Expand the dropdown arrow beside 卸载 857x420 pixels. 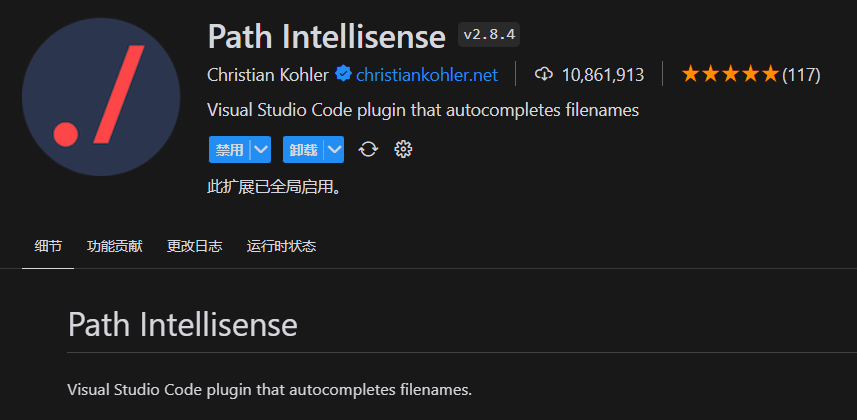[x=334, y=149]
